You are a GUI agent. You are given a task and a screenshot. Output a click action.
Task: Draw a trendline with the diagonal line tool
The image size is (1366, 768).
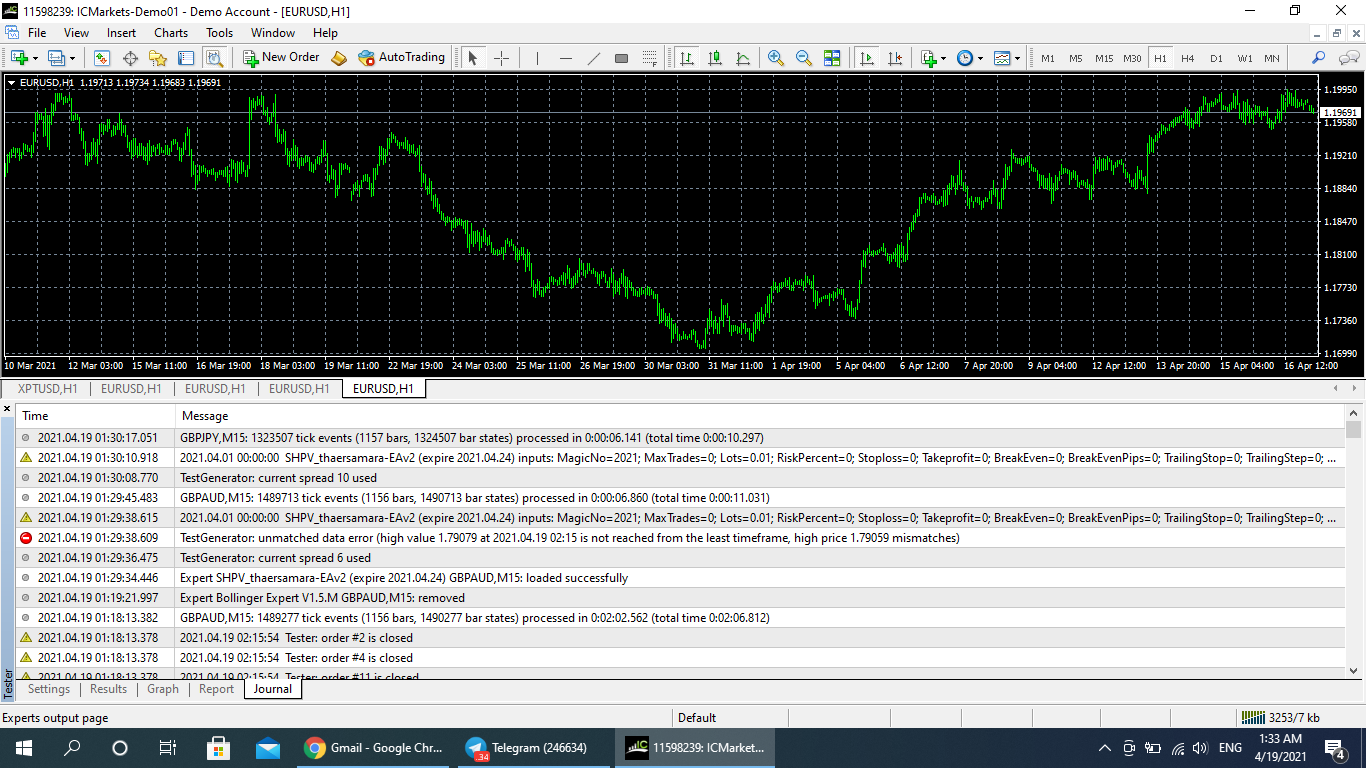click(x=593, y=58)
